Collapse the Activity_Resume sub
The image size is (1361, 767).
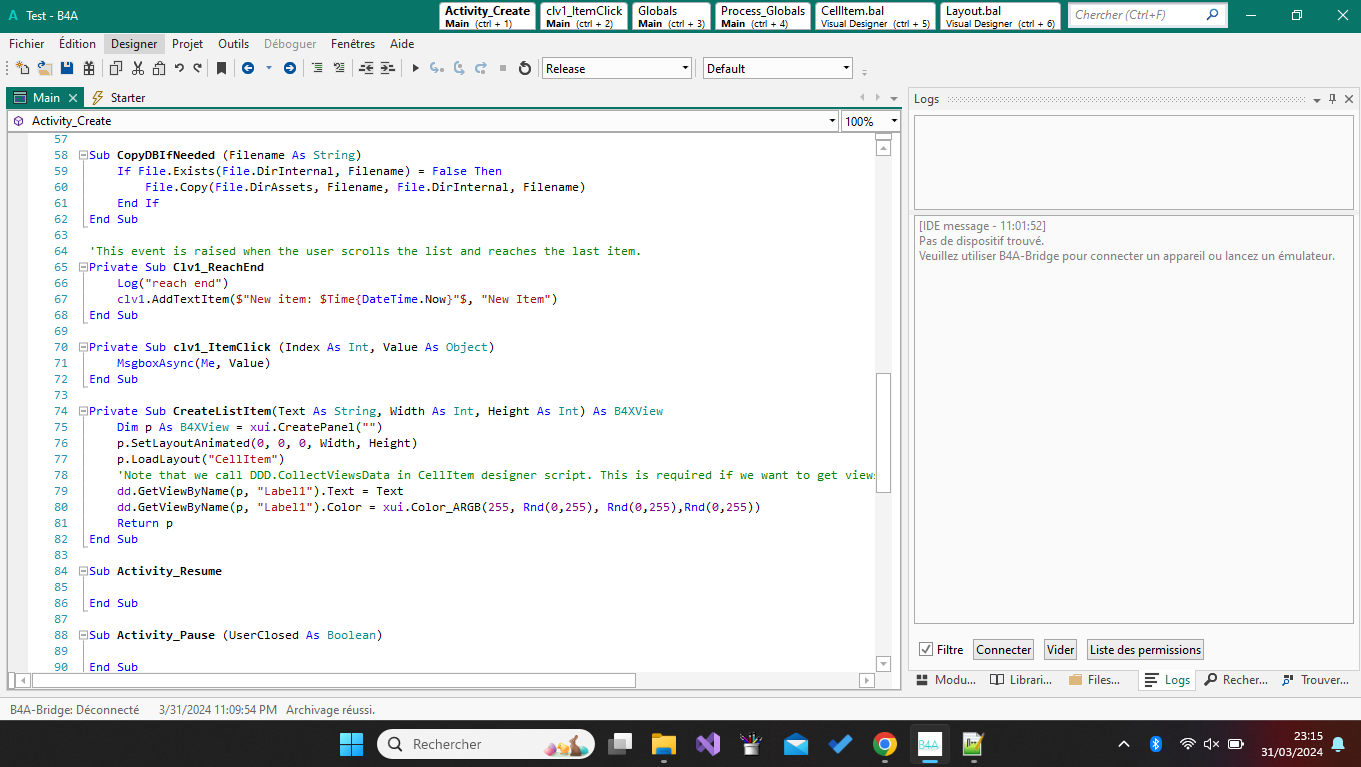pyautogui.click(x=83, y=571)
